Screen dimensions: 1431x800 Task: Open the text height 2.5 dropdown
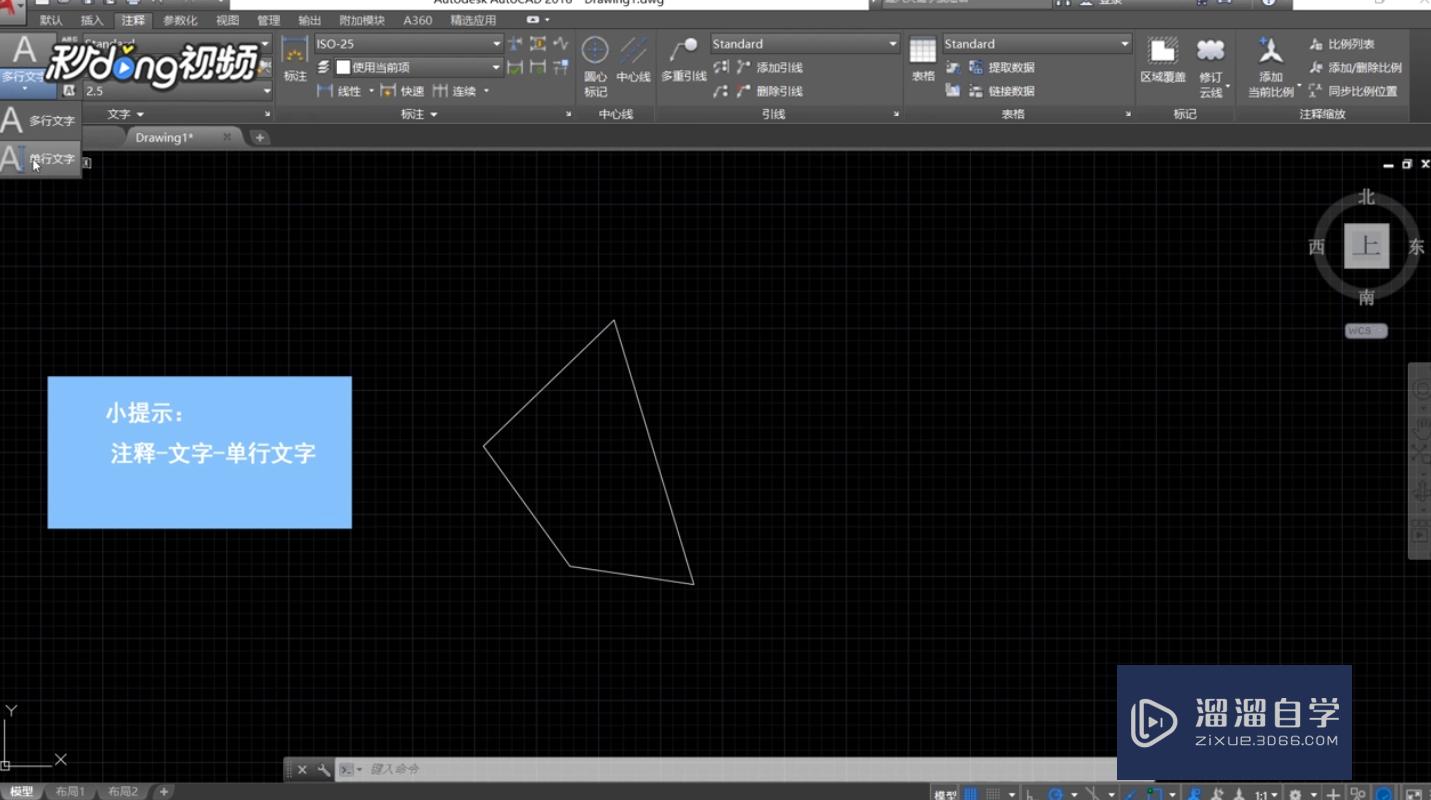(177, 91)
